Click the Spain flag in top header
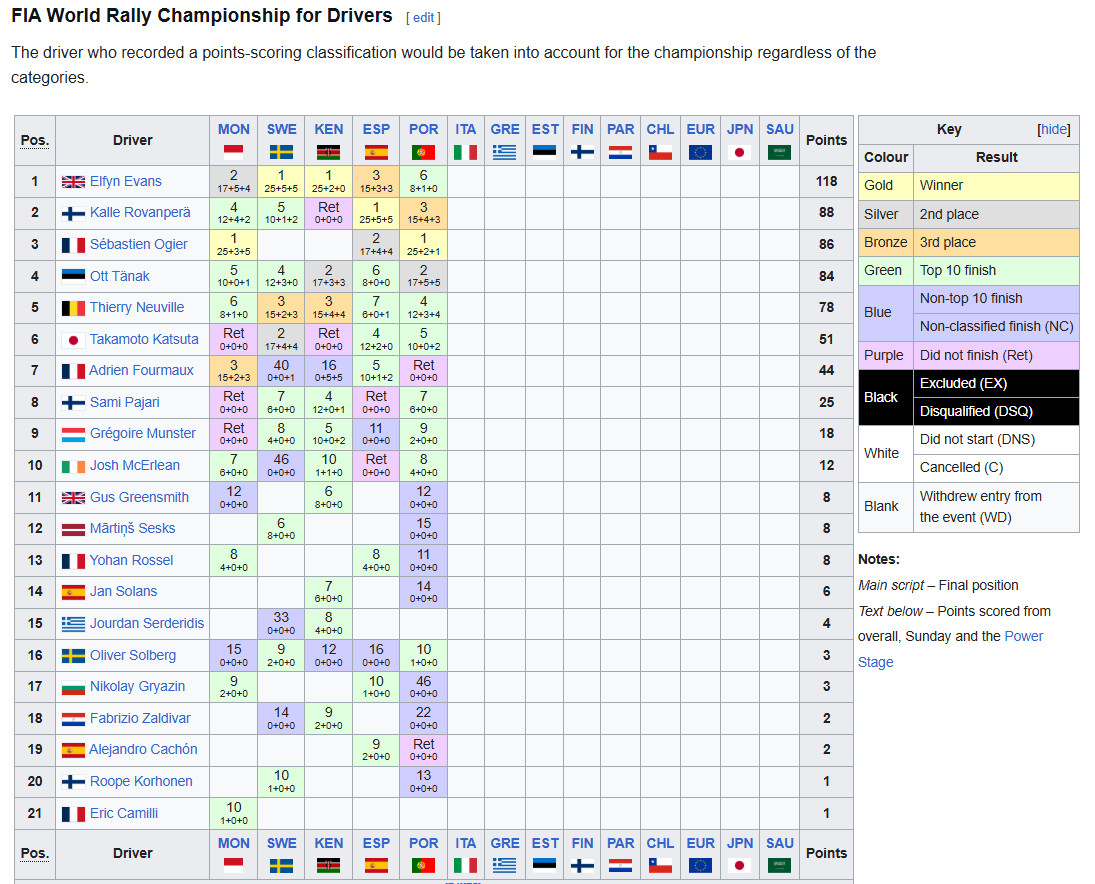 376,152
